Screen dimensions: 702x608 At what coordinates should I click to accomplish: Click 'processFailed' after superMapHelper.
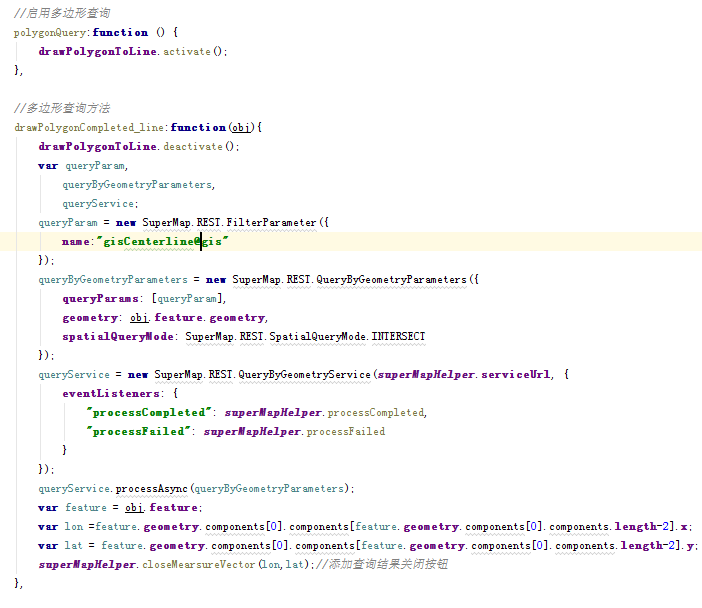click(x=346, y=432)
